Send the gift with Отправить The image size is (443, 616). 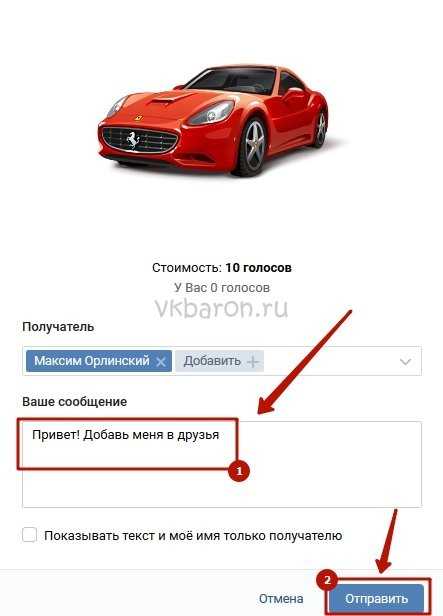tap(376, 599)
